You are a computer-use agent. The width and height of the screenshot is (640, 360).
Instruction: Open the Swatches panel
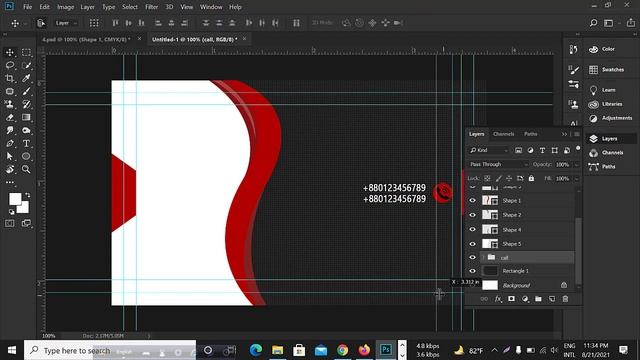coord(607,70)
